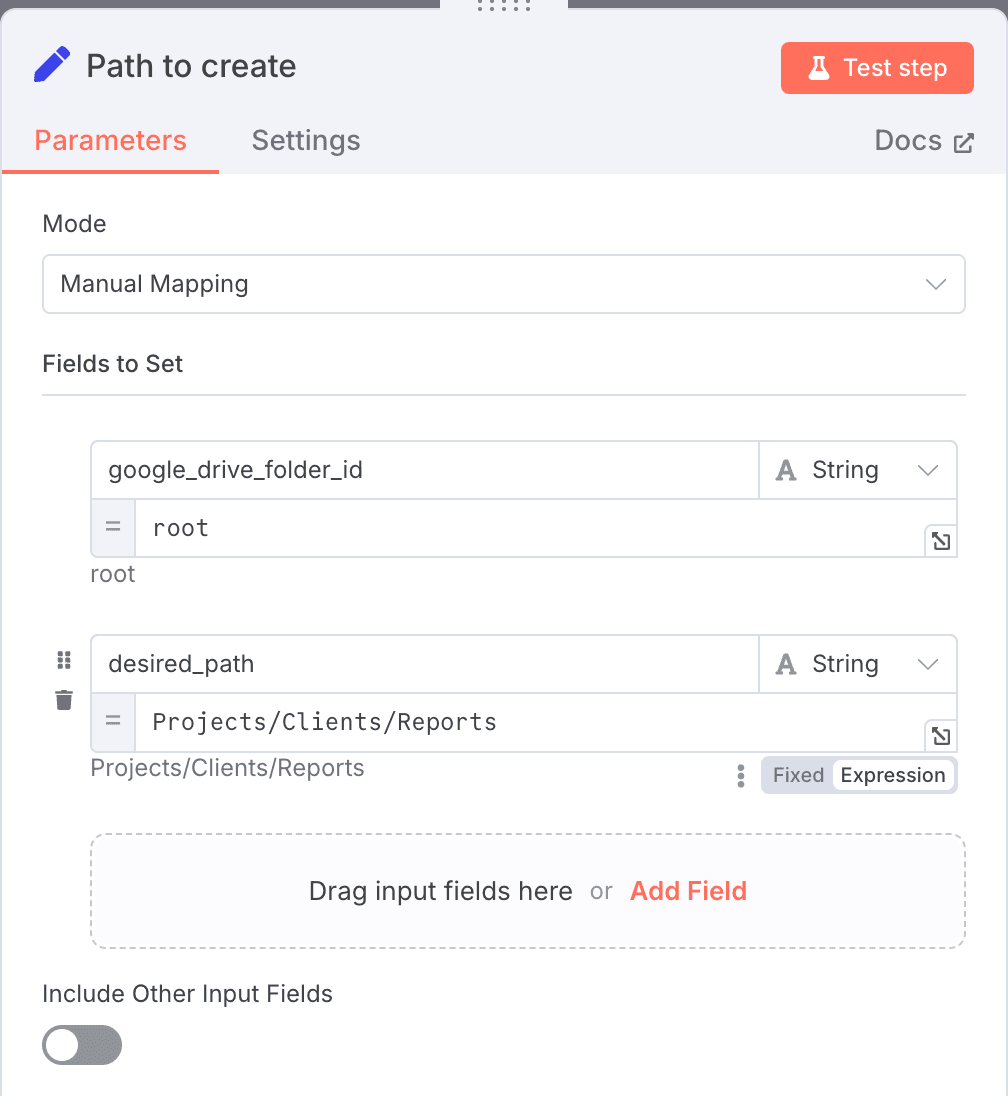Run the Test step button
The image size is (1008, 1096).
click(x=877, y=68)
